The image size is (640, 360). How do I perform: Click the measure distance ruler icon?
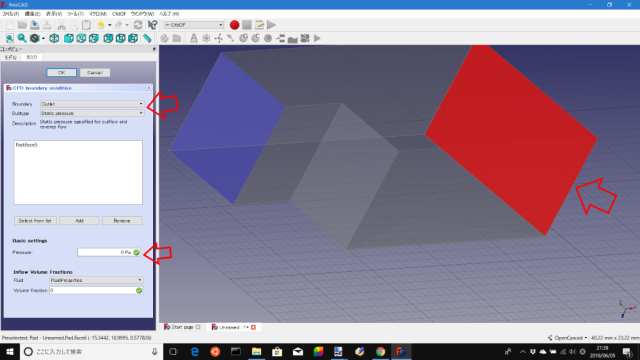tap(147, 38)
